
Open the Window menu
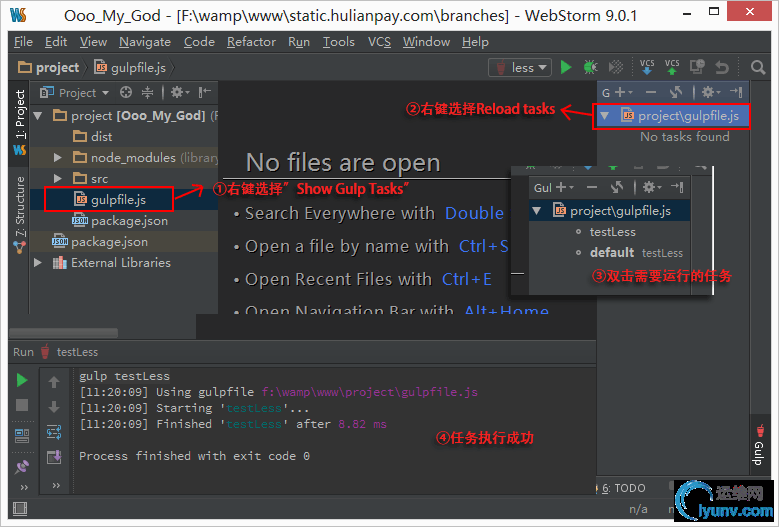pos(426,42)
